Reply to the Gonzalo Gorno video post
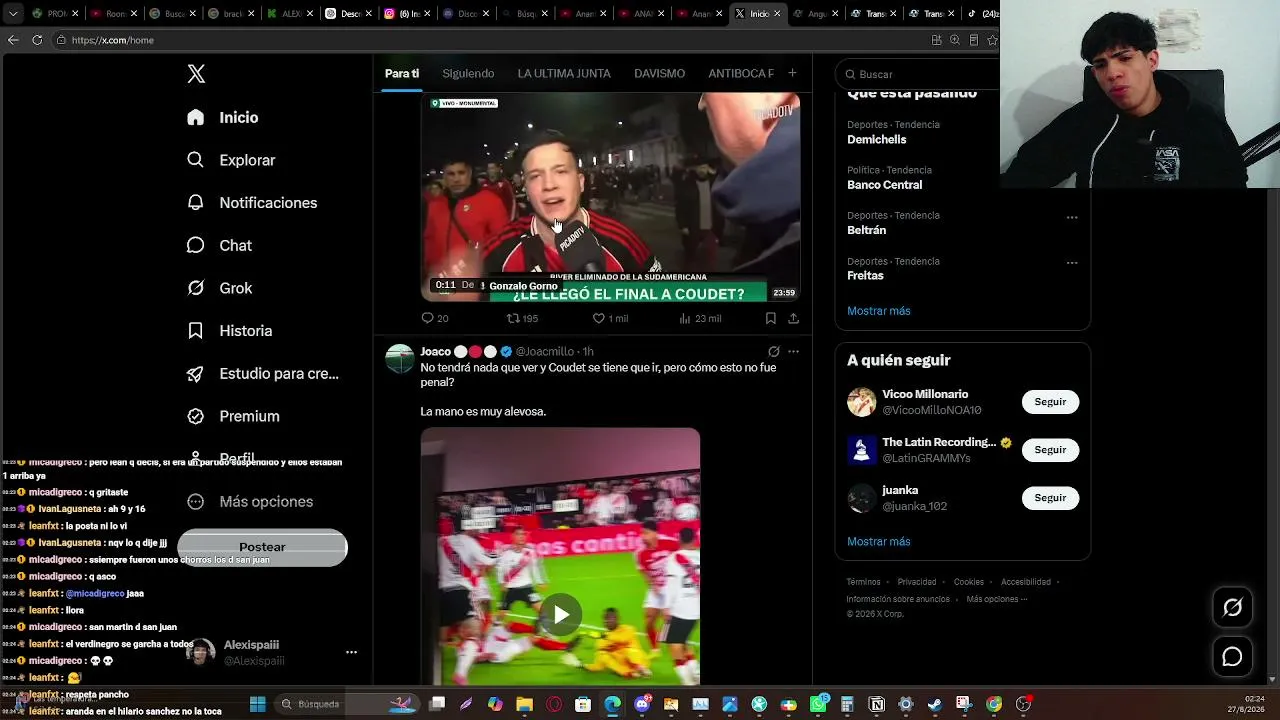1280x720 pixels. point(434,318)
